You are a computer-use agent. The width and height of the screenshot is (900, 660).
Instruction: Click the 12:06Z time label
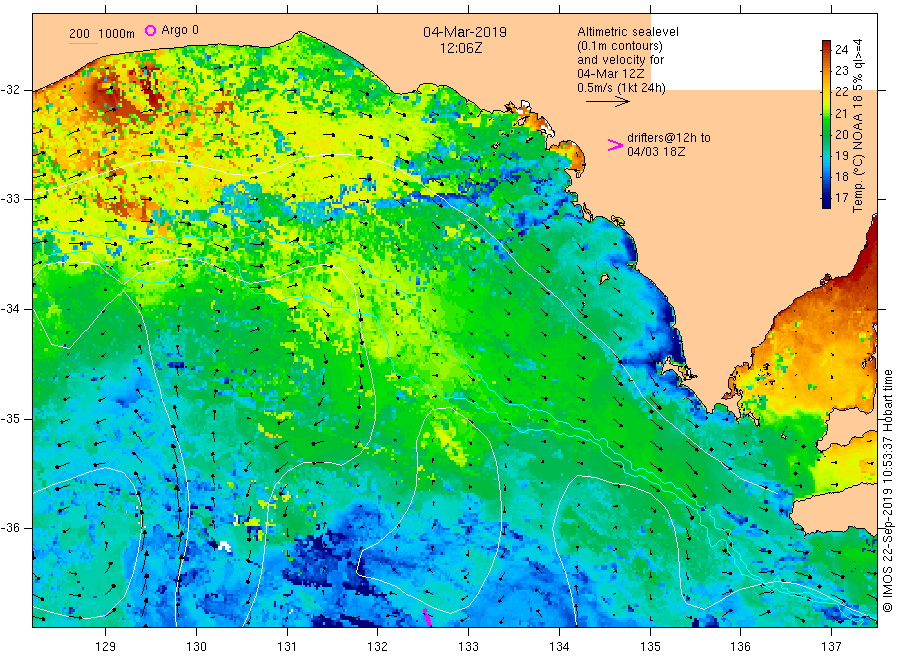pos(461,48)
